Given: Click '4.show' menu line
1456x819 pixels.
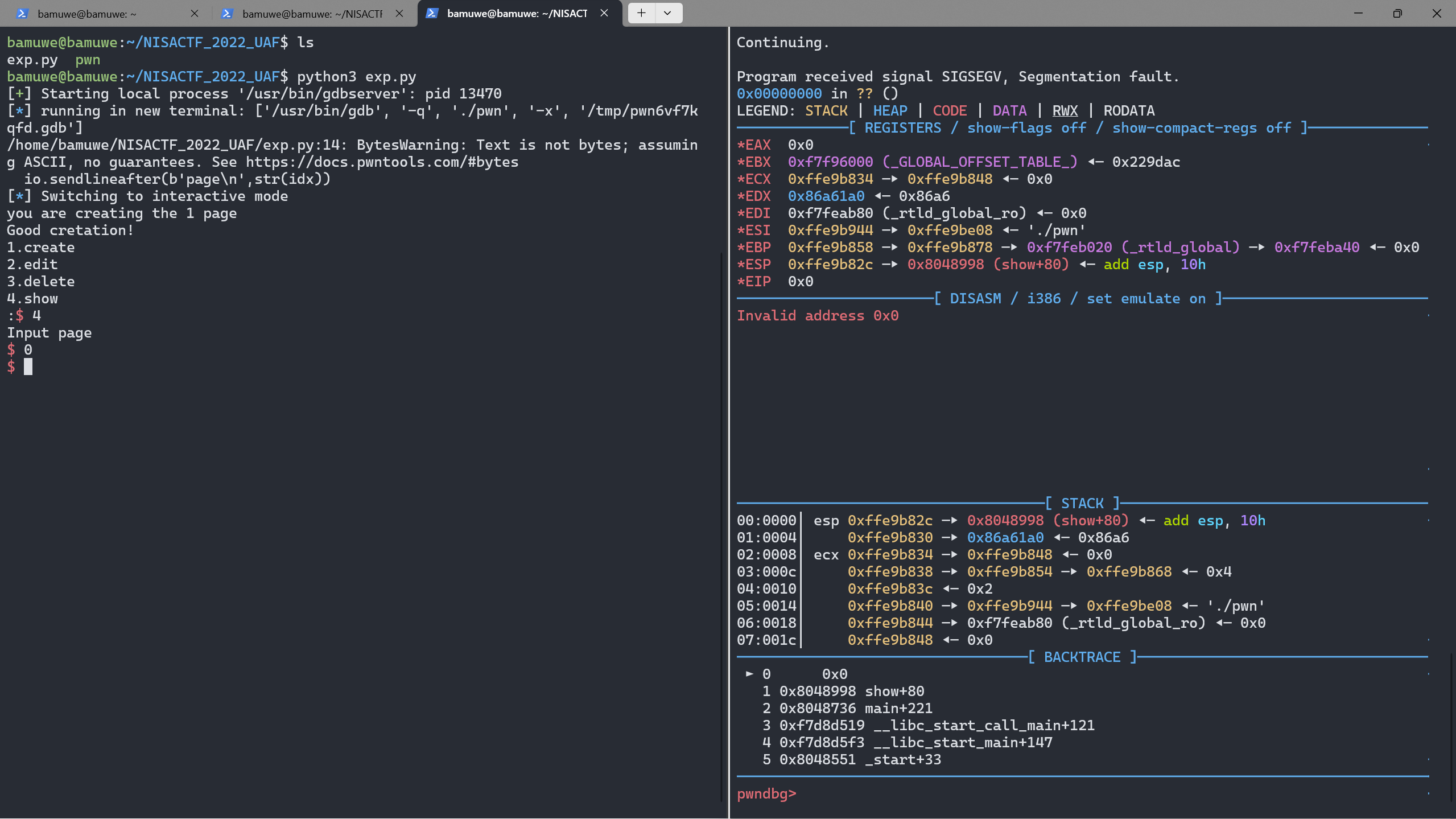Looking at the screenshot, I should pyautogui.click(x=32, y=299).
